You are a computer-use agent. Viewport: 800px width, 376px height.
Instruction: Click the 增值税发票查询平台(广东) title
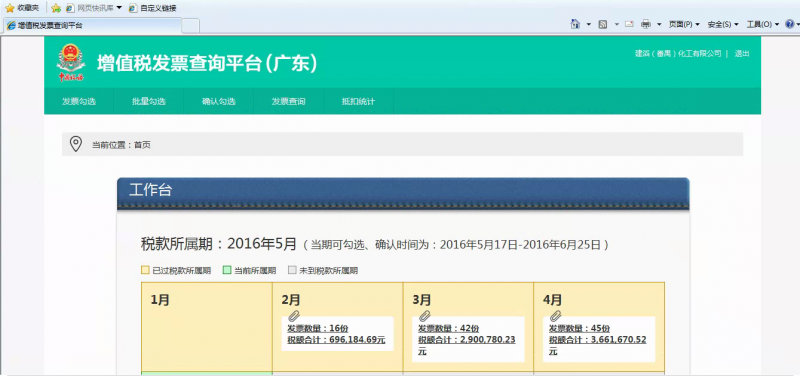208,63
